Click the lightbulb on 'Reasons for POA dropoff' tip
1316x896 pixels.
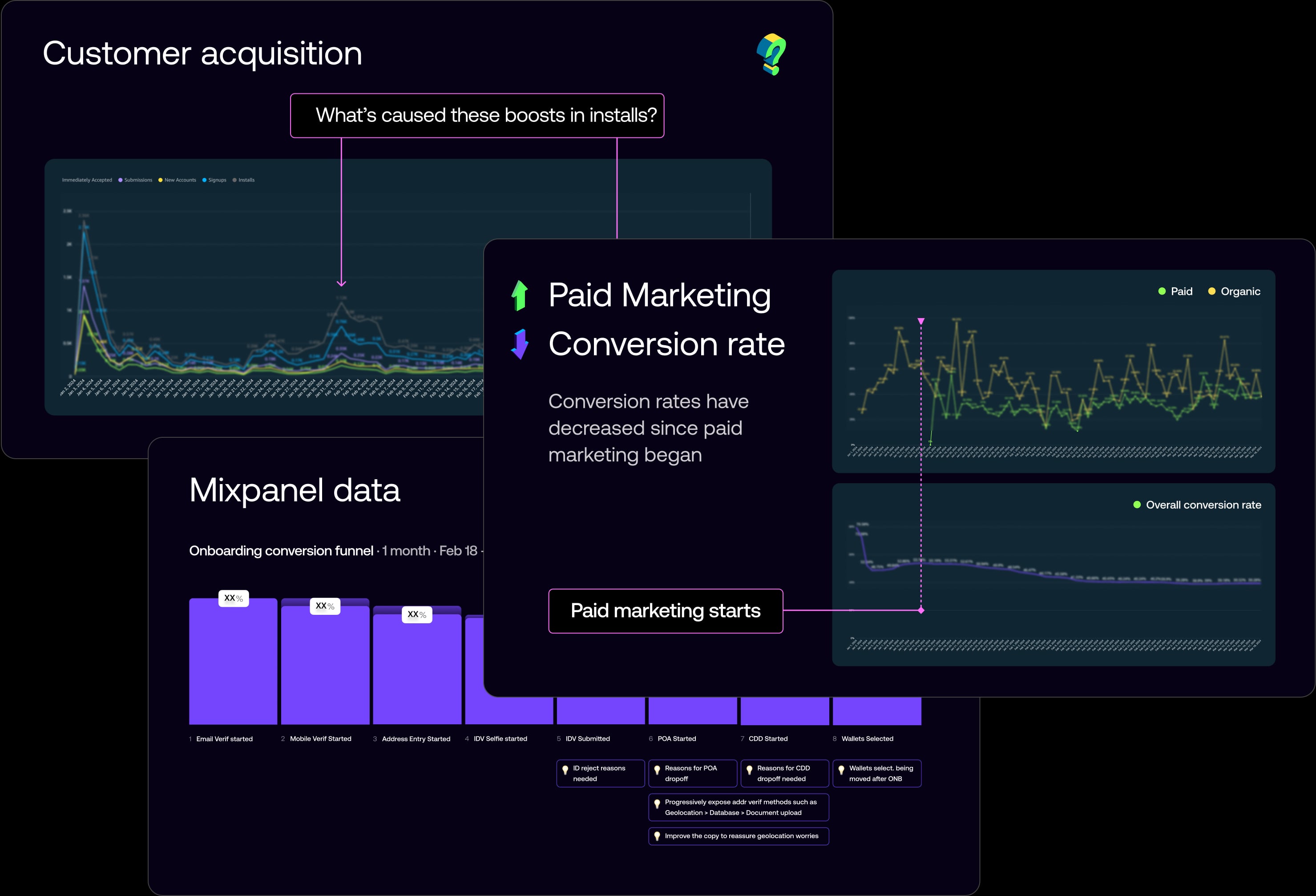tap(657, 770)
